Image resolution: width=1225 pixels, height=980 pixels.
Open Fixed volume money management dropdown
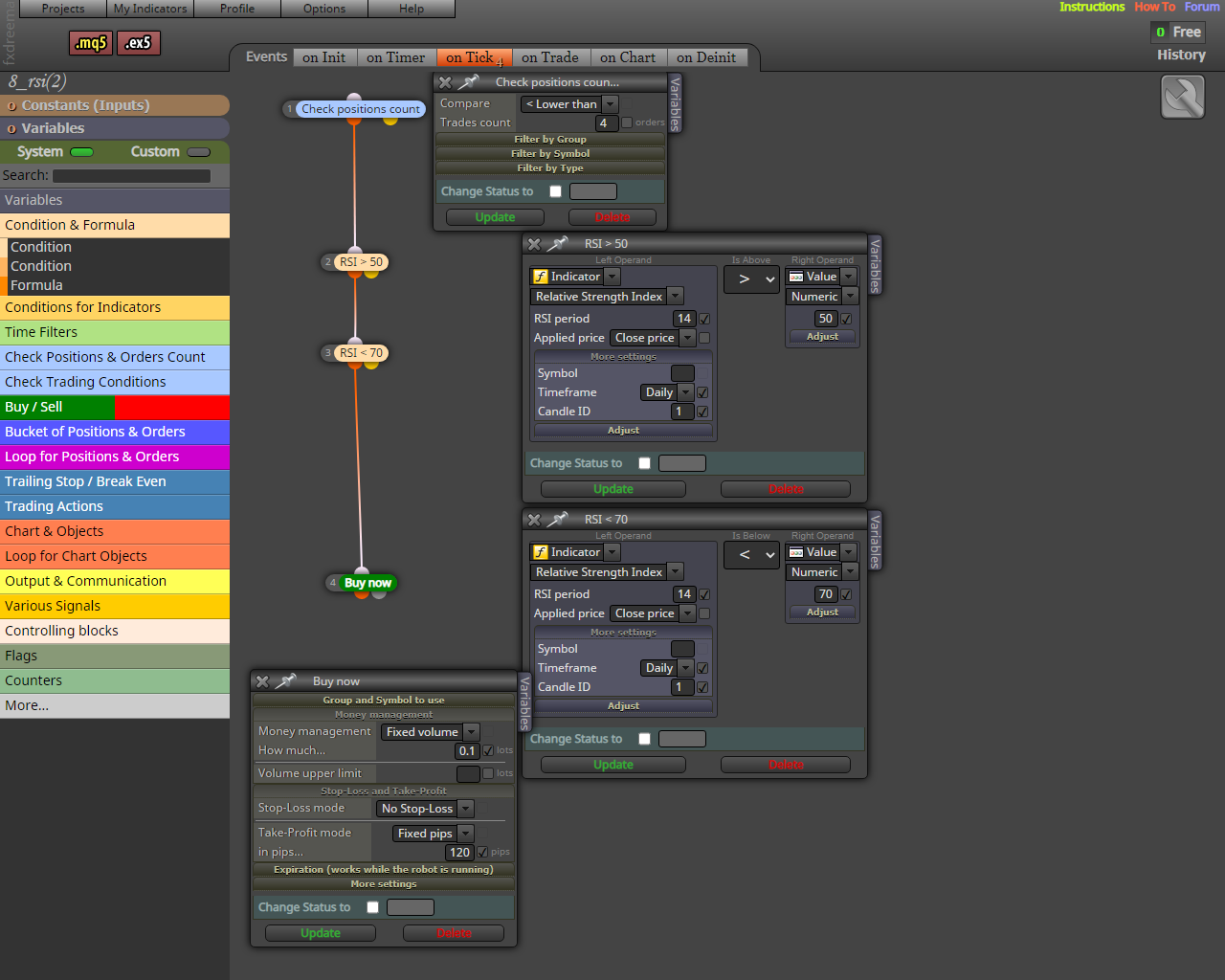point(430,732)
